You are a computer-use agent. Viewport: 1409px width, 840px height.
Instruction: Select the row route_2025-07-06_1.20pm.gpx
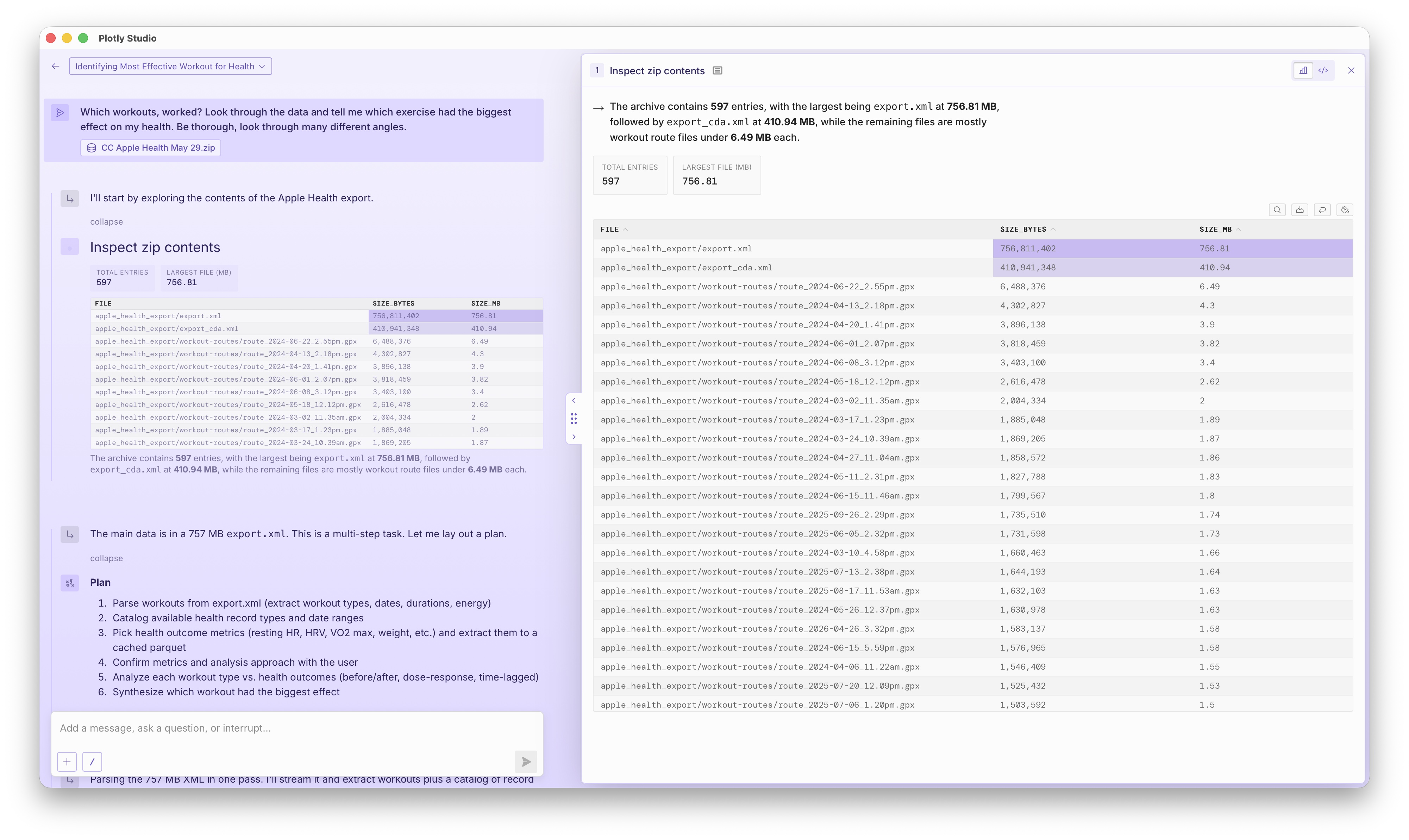click(972, 705)
